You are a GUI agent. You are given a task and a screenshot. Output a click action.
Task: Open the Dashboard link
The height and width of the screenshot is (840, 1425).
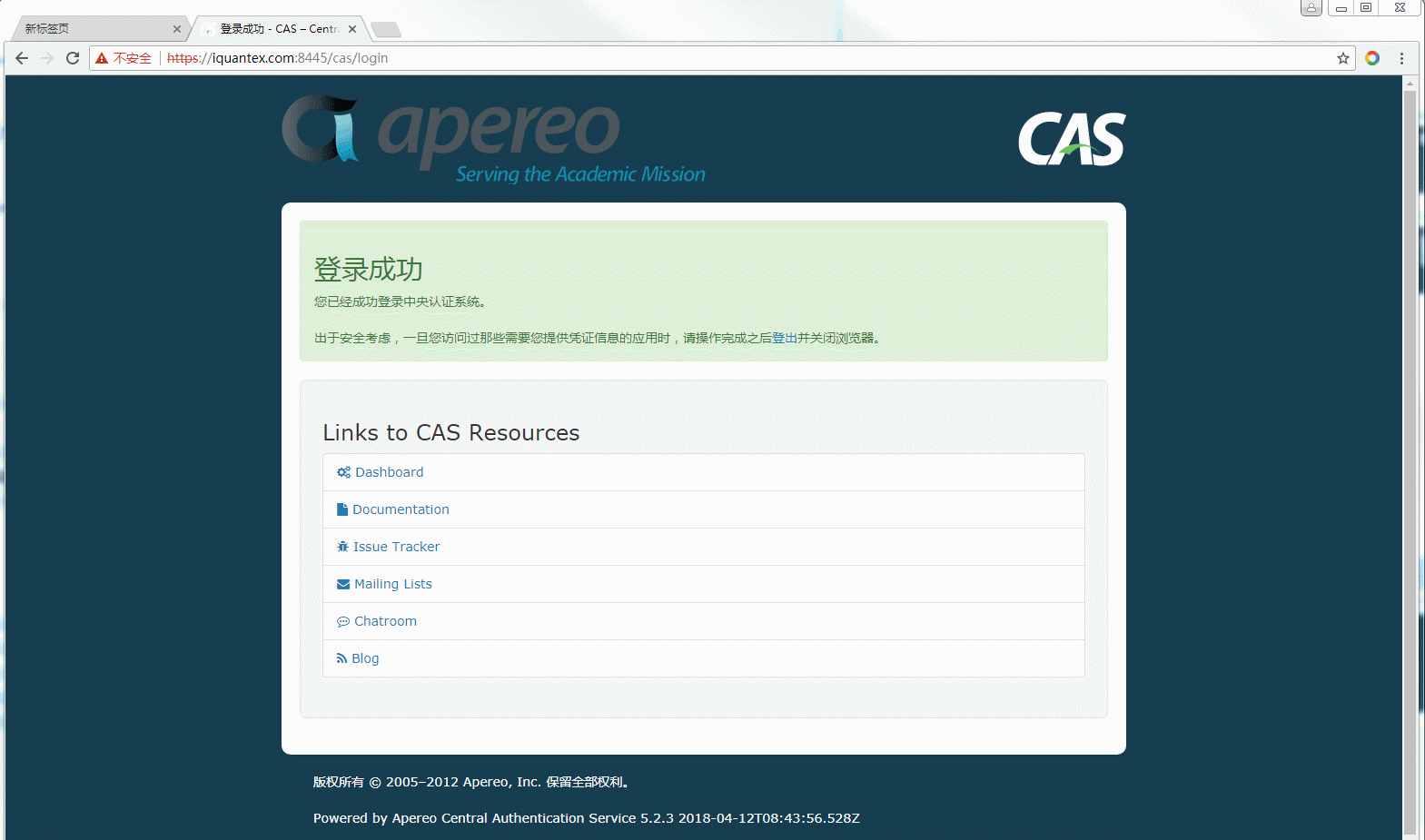click(389, 472)
